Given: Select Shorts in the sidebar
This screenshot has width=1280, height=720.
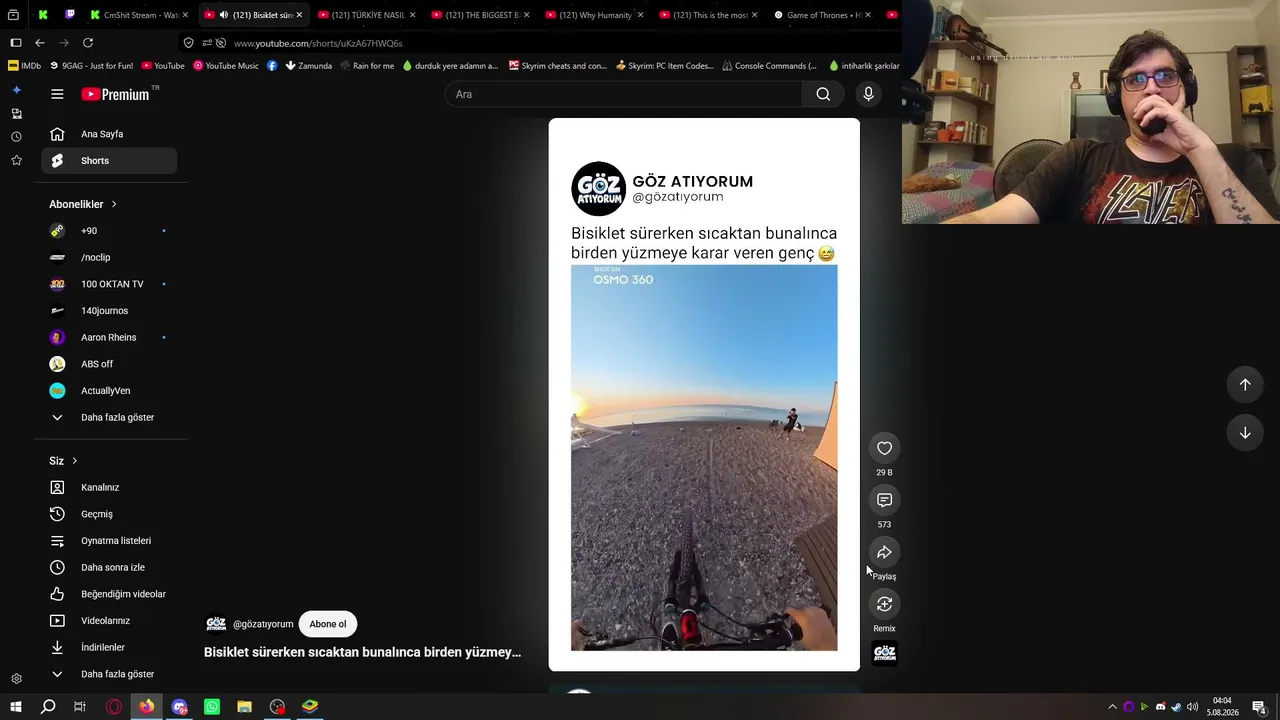Looking at the screenshot, I should [108, 161].
